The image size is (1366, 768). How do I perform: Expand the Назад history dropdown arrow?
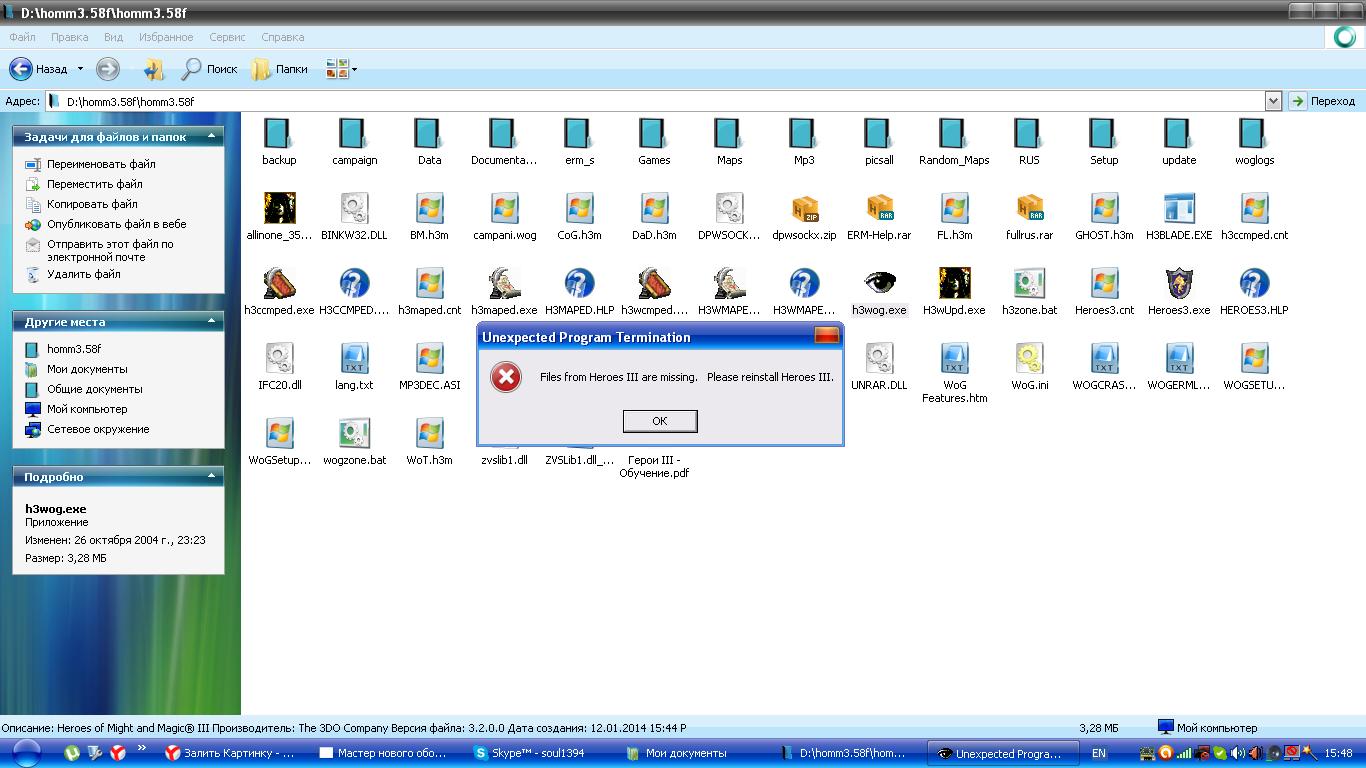coord(80,69)
